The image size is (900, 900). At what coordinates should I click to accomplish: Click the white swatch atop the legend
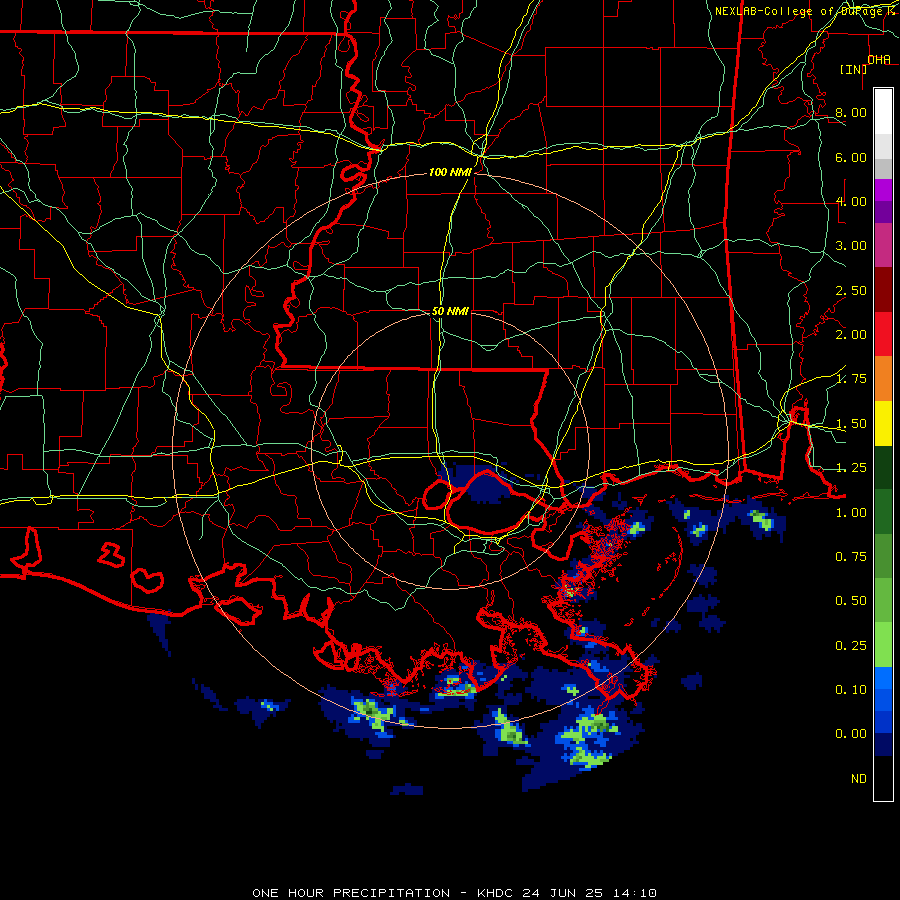(x=883, y=111)
